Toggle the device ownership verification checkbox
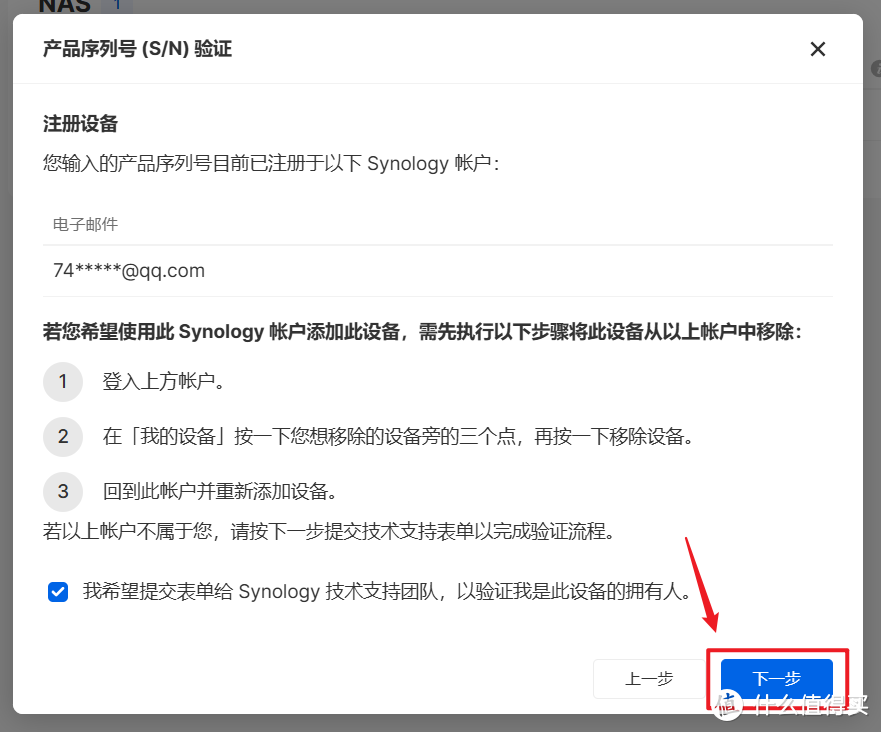This screenshot has height=732, width=881. 58,591
